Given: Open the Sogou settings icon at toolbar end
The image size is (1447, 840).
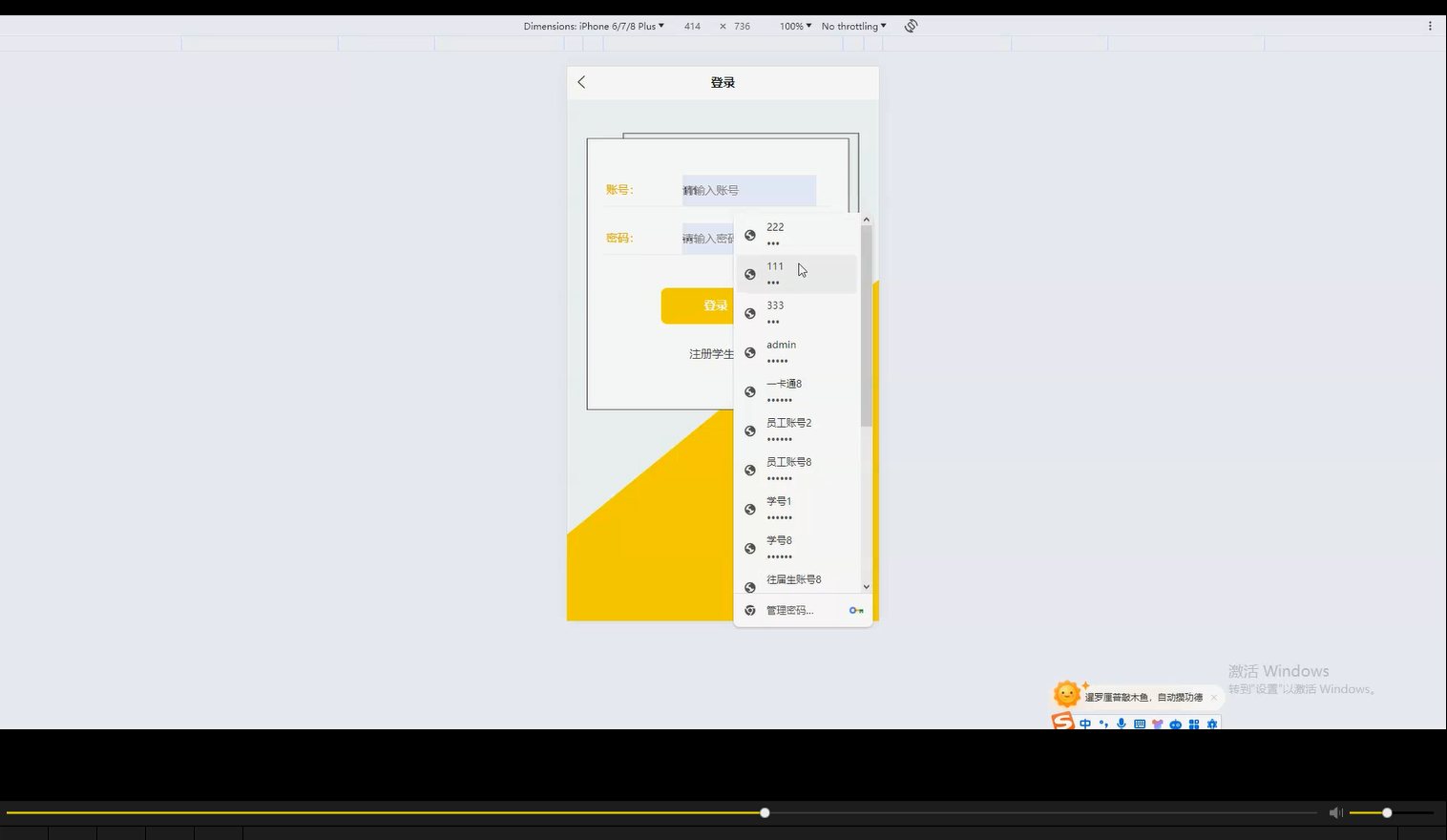Looking at the screenshot, I should click(1212, 724).
